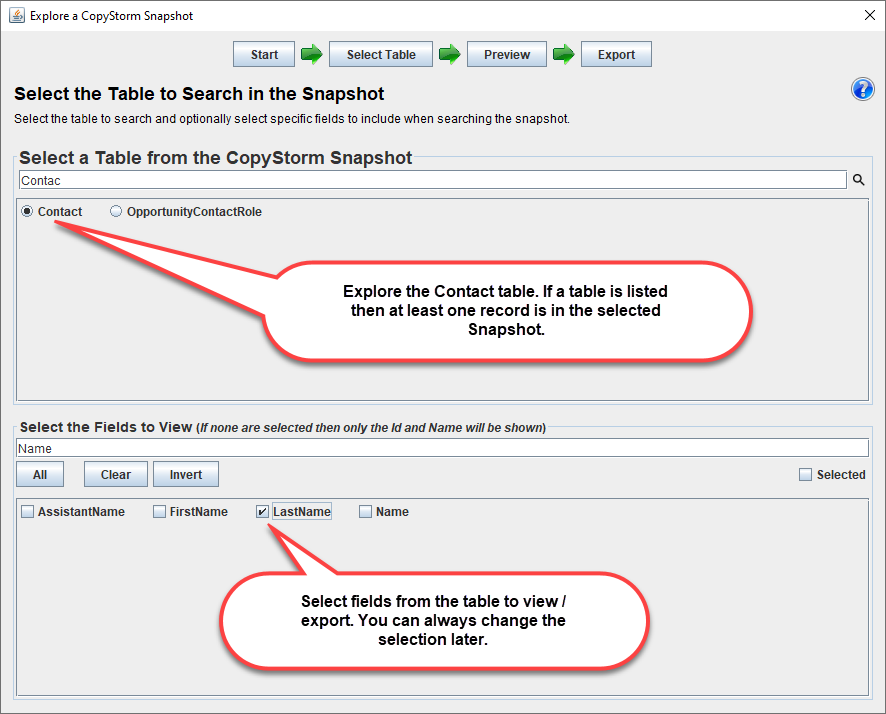The height and width of the screenshot is (714, 886).
Task: Click the Java app icon in title bar
Action: [x=17, y=15]
